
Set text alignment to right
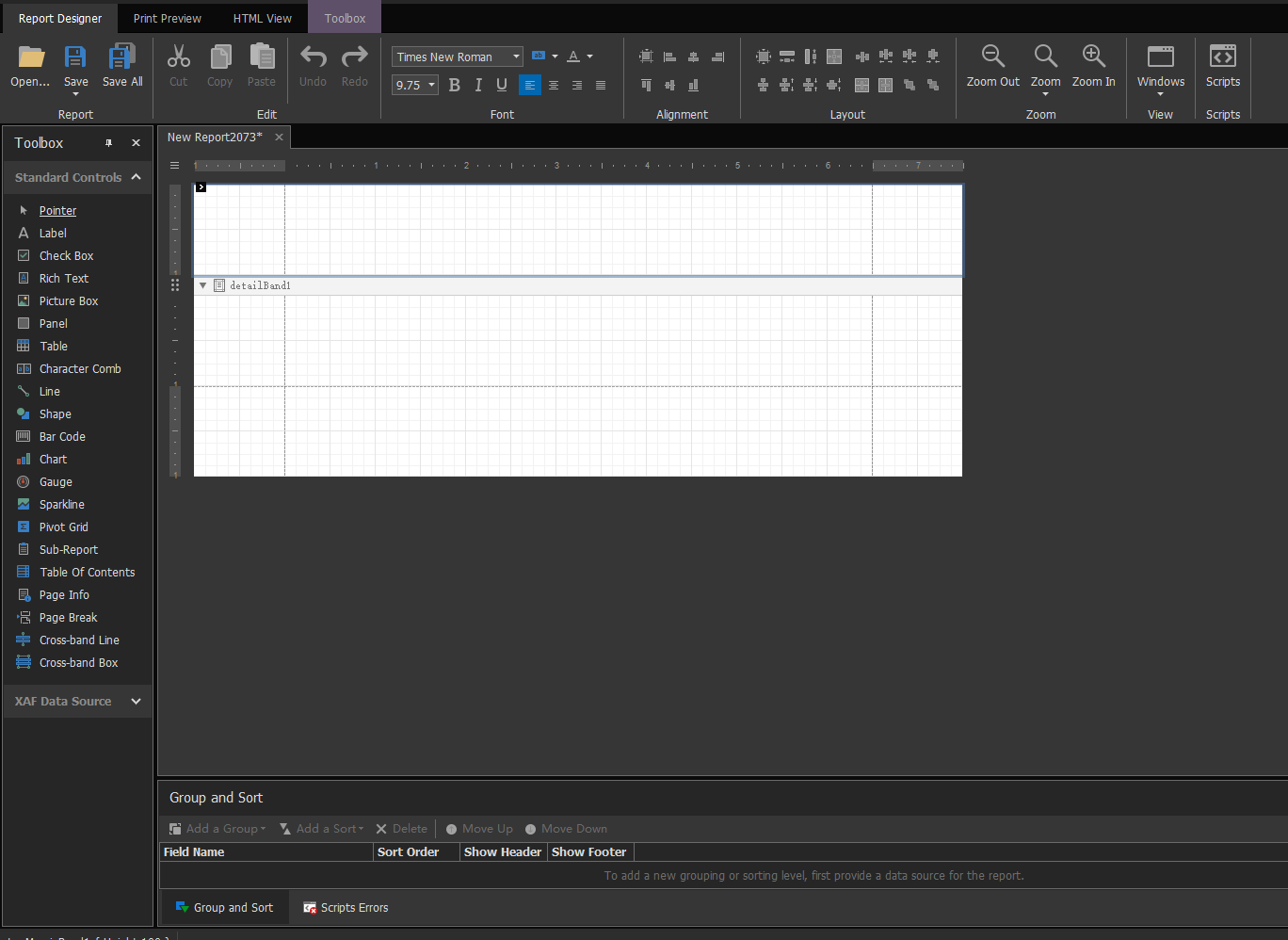(x=577, y=85)
